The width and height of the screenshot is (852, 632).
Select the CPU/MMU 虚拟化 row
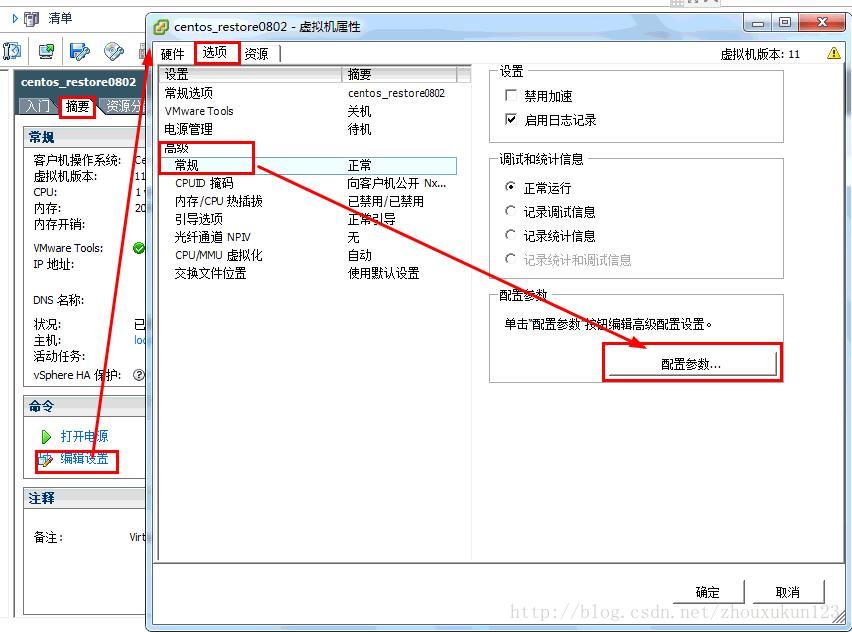[x=308, y=255]
